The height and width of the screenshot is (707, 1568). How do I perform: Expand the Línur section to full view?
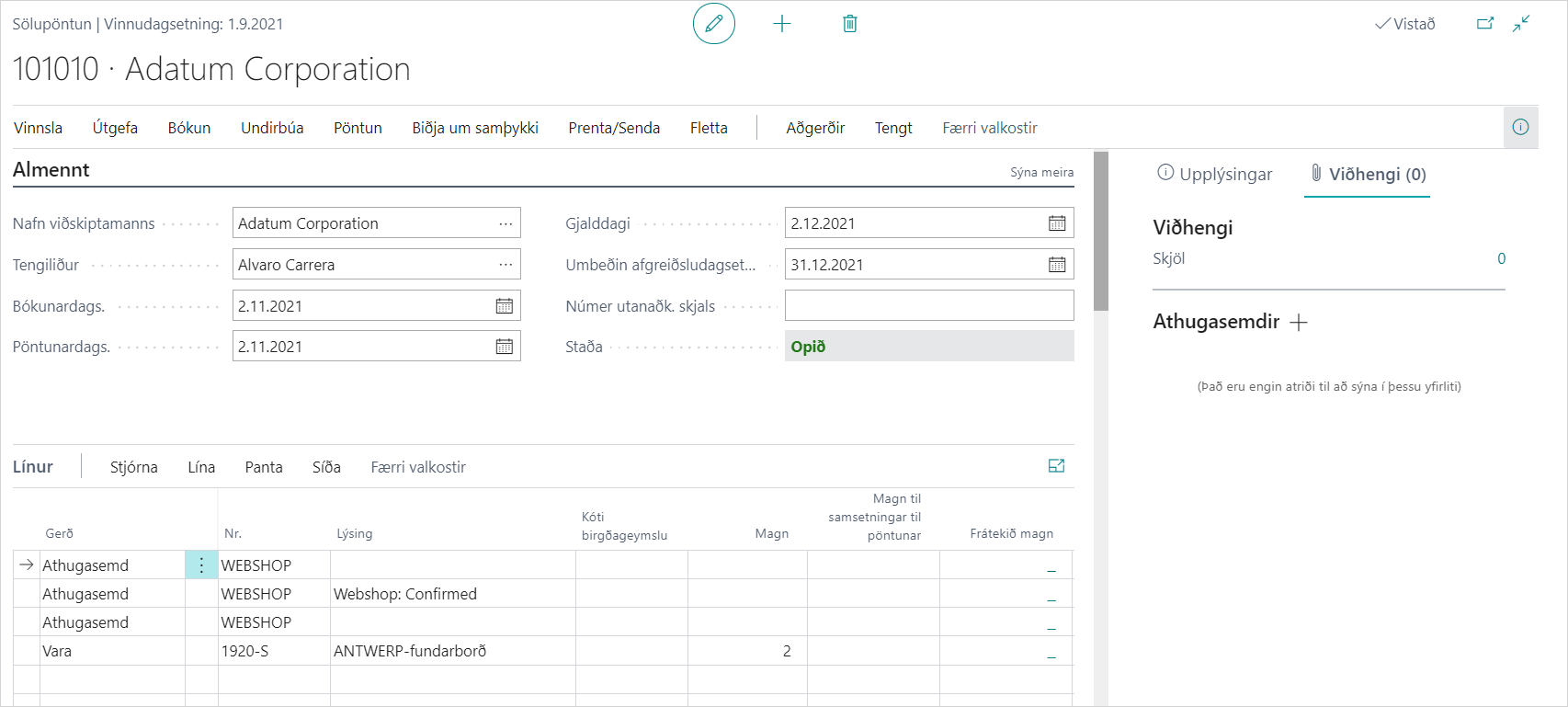tap(1056, 466)
